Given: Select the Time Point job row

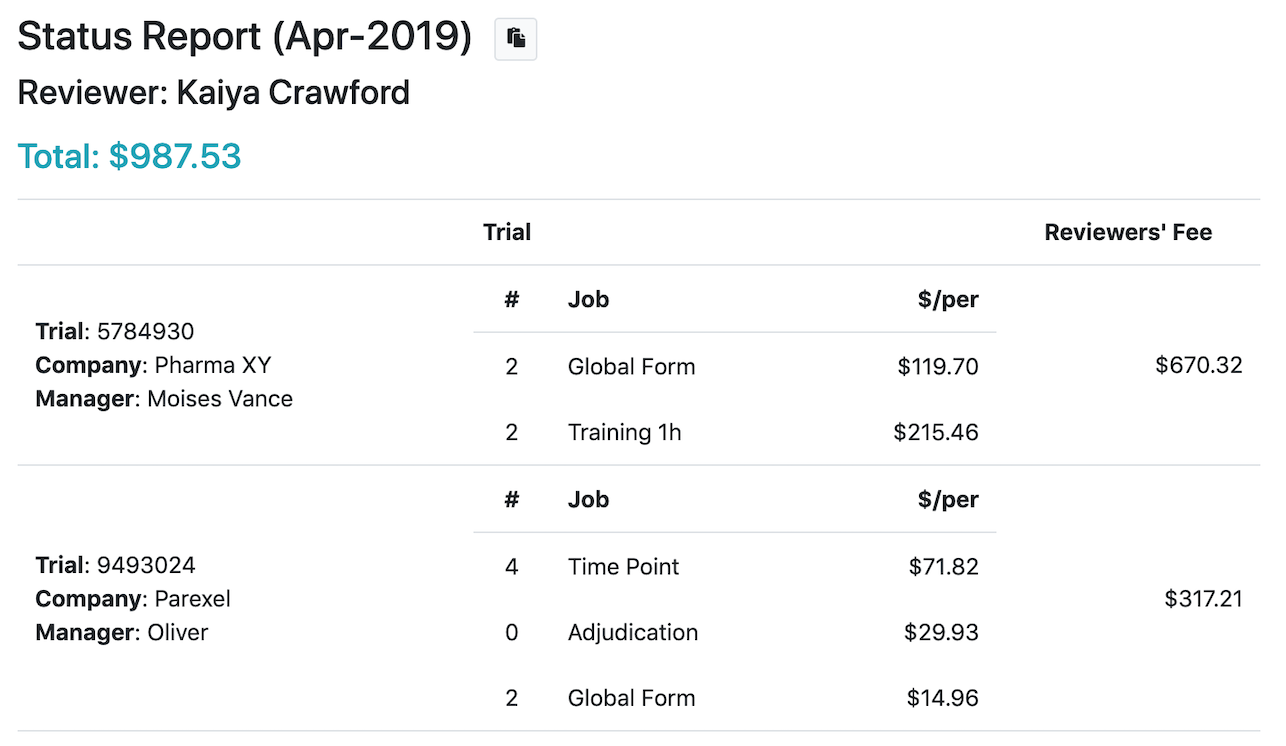Looking at the screenshot, I should click(735, 566).
